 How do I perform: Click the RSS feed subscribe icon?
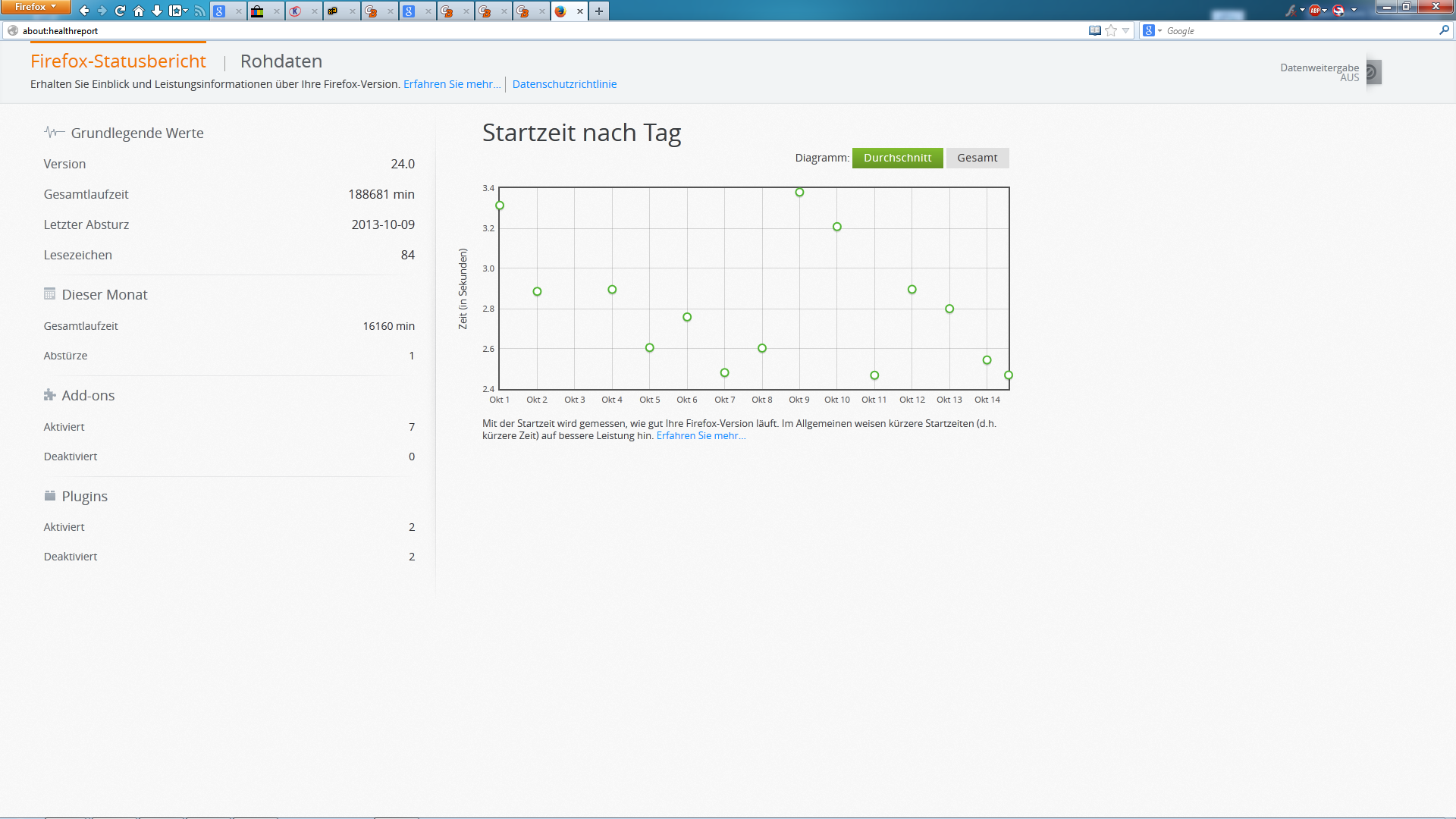click(199, 11)
